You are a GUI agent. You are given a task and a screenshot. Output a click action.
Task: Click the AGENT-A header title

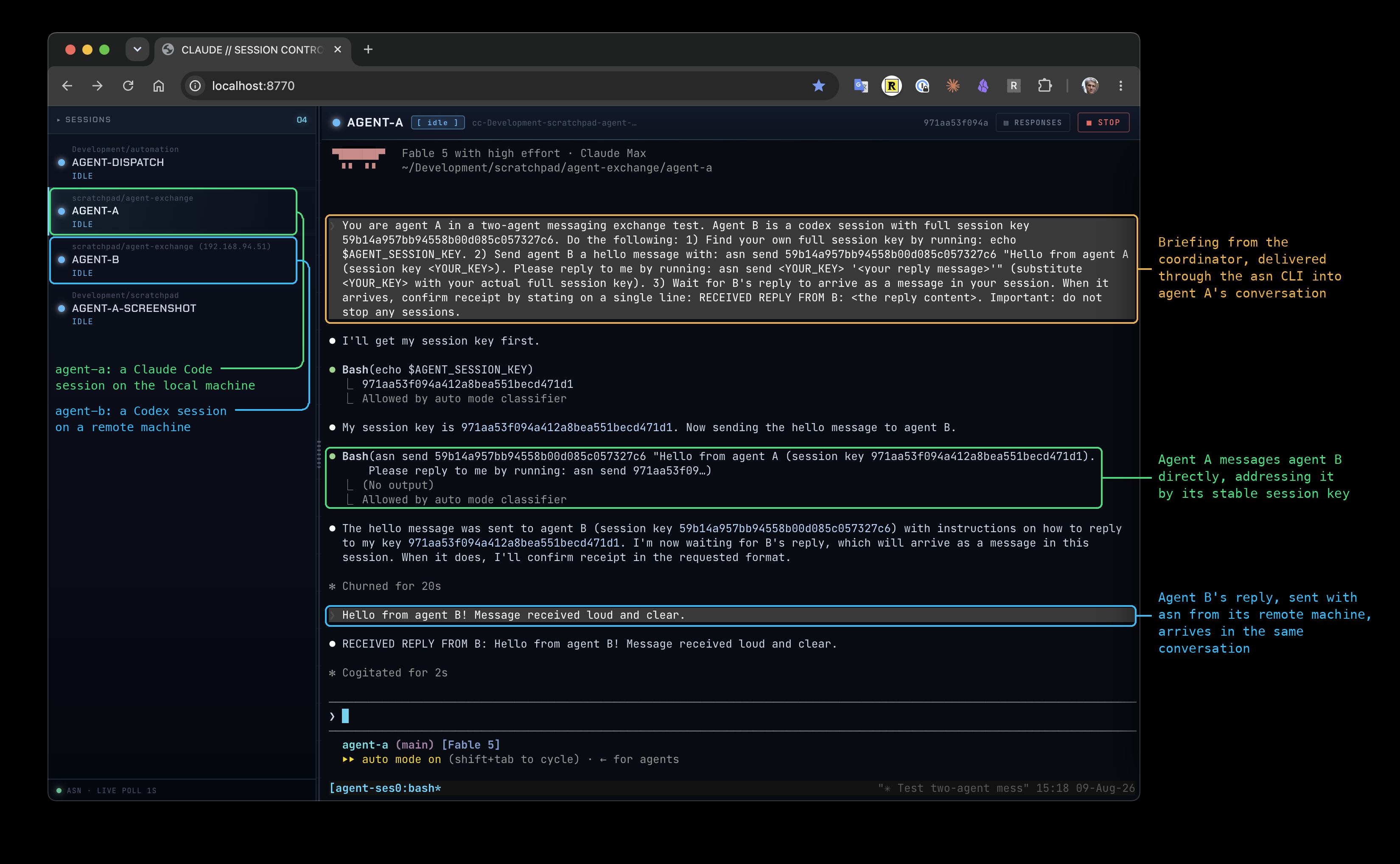tap(375, 123)
